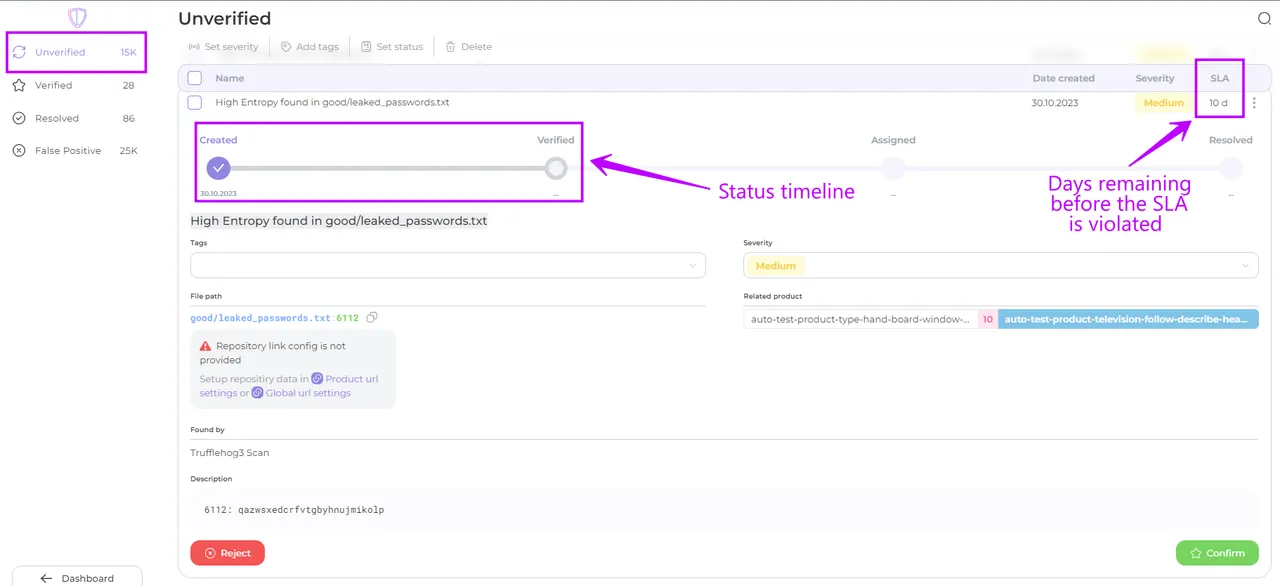Click the Set status toolbar action
This screenshot has width=1280, height=586.
[x=391, y=47]
